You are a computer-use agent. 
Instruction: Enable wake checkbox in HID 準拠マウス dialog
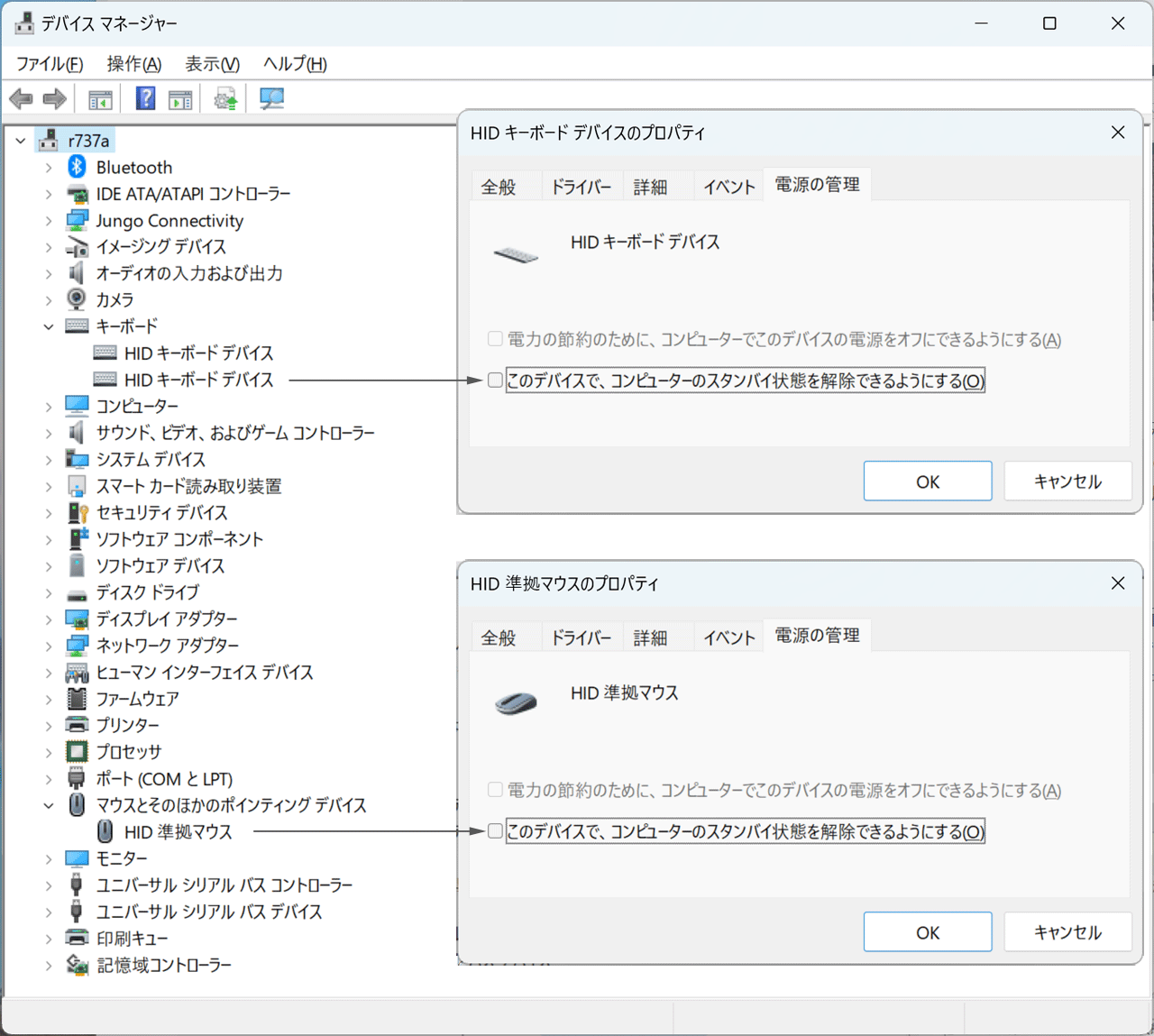click(x=495, y=831)
